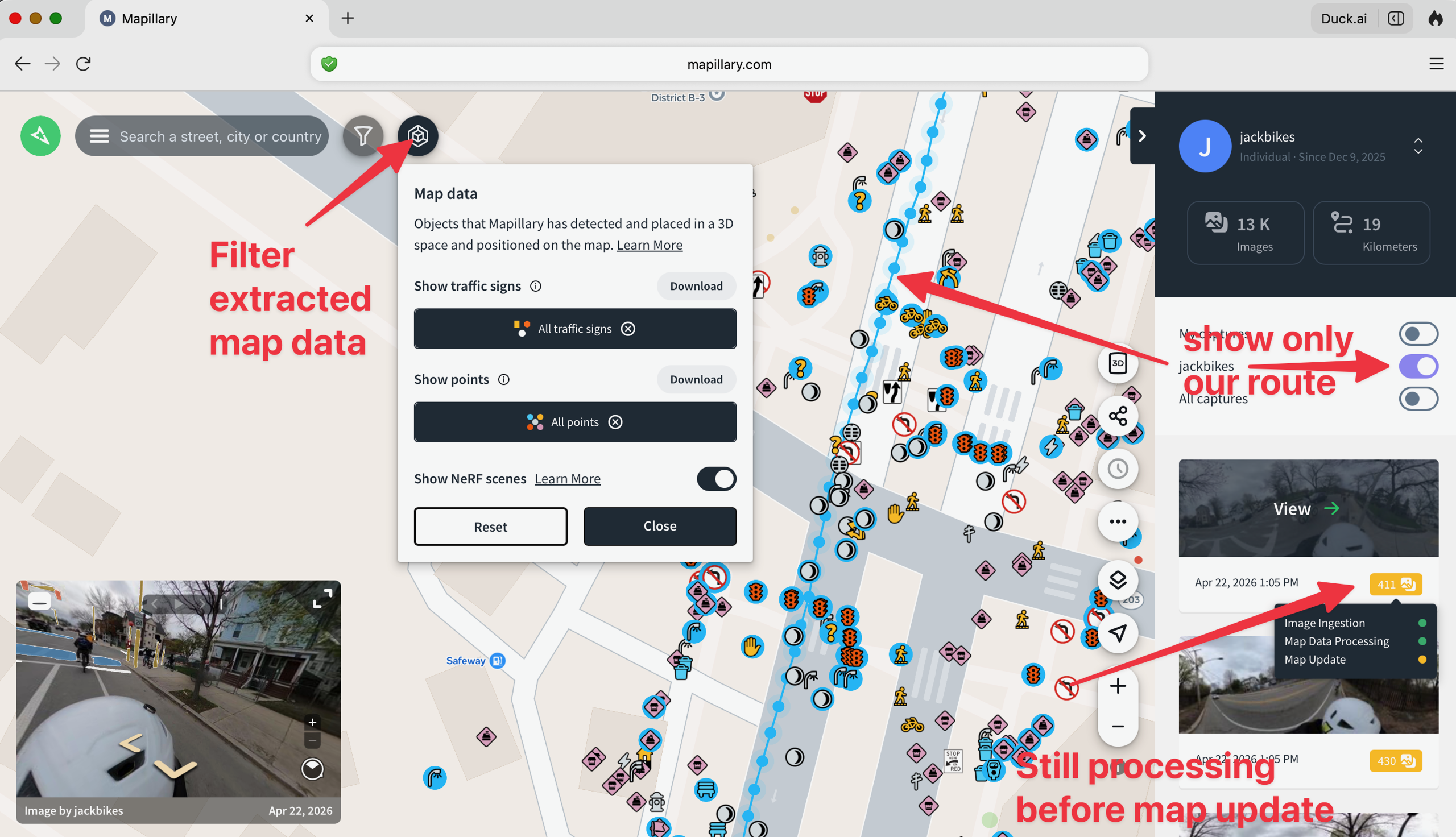
Task: Open the All points selector
Action: (575, 422)
